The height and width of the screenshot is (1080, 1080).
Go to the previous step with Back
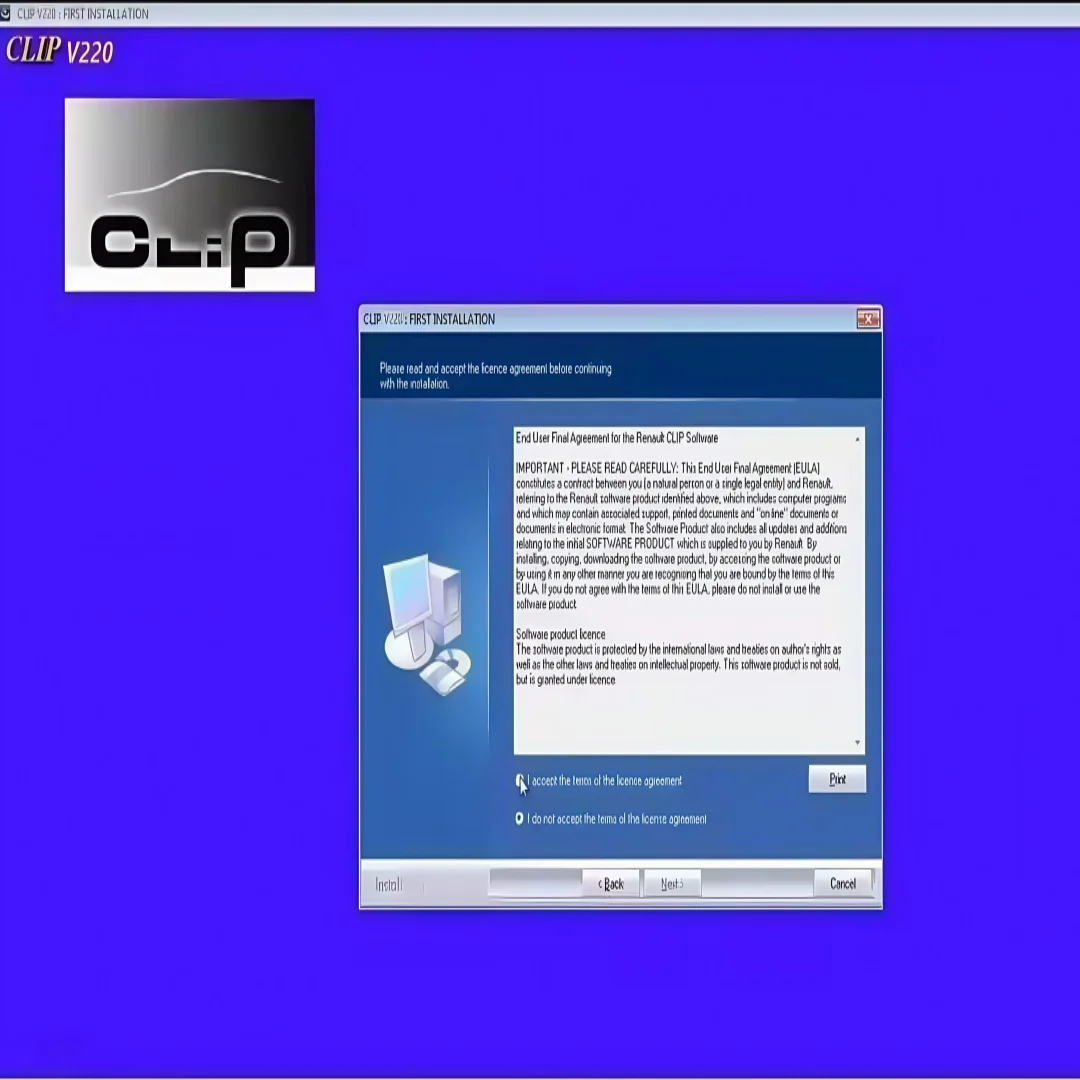611,884
